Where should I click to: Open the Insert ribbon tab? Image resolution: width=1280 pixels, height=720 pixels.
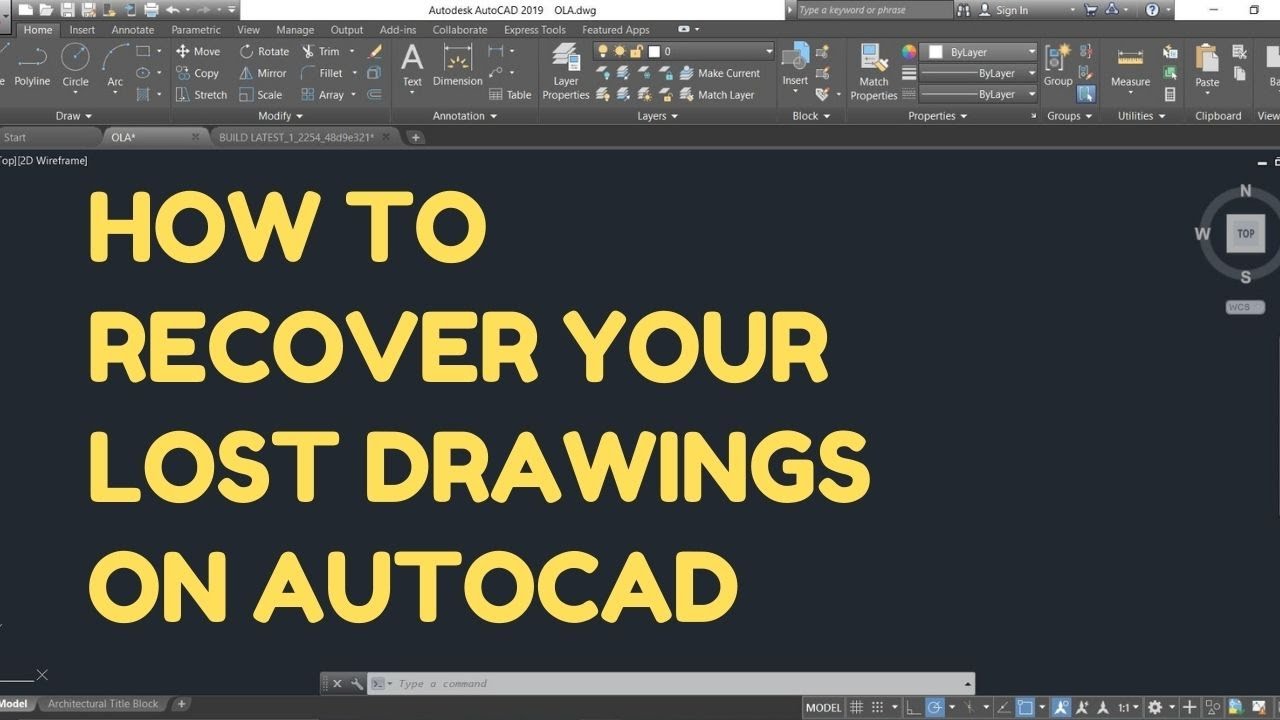tap(82, 30)
